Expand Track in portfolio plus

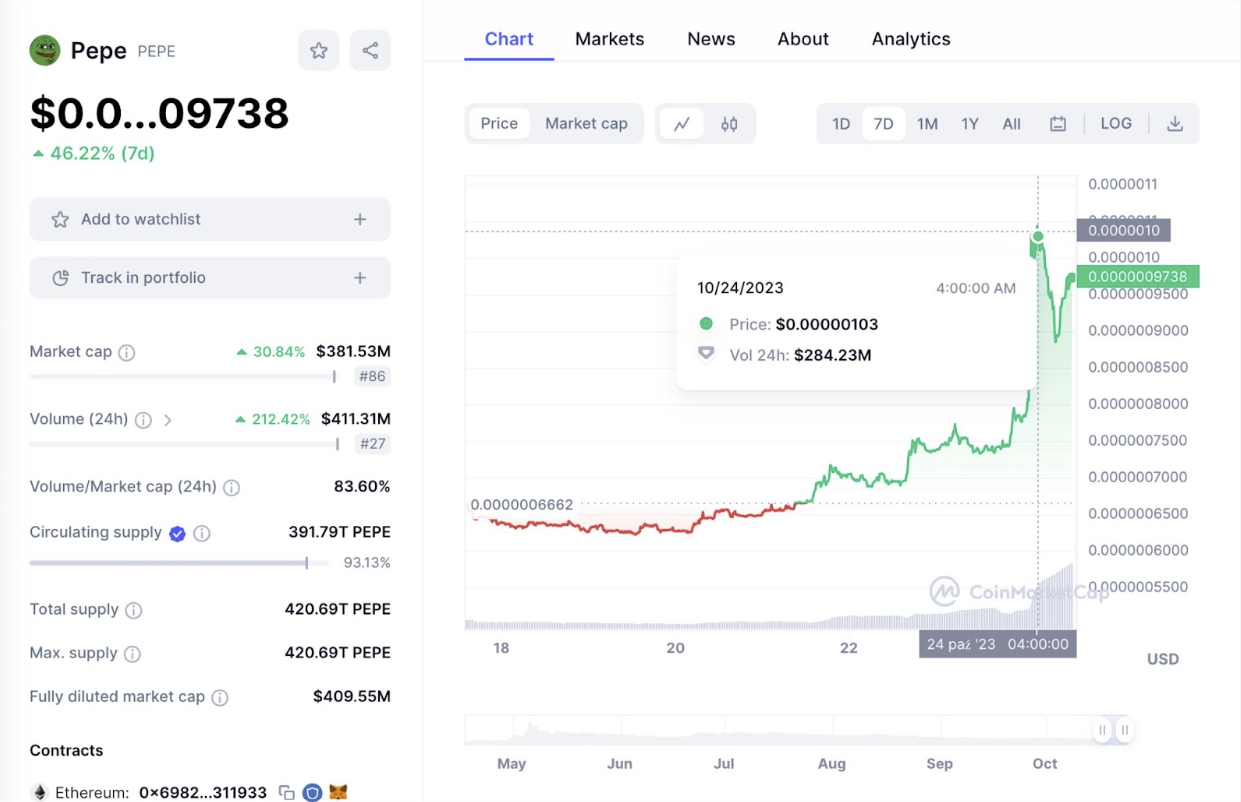[360, 278]
